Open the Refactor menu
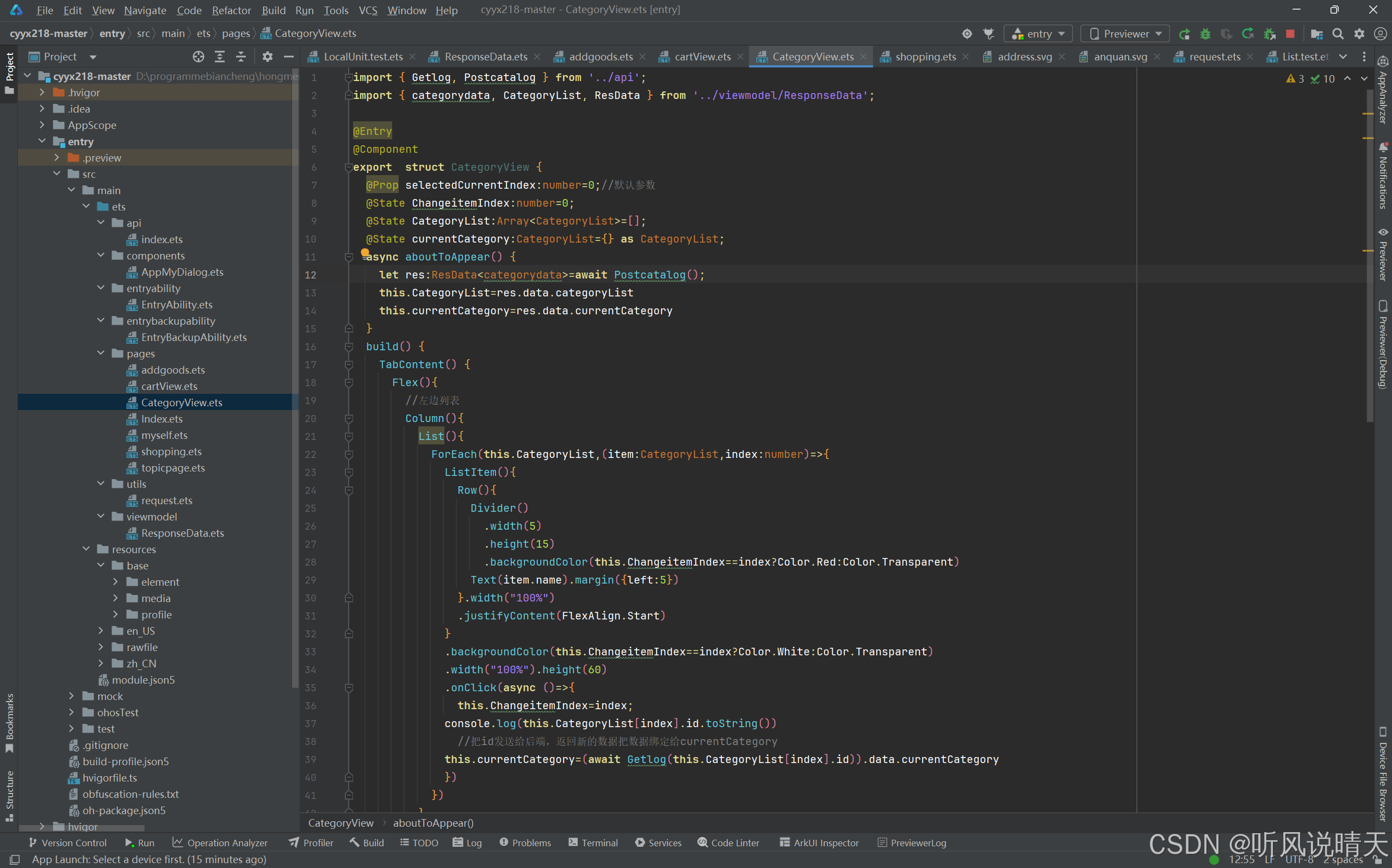 click(x=231, y=10)
